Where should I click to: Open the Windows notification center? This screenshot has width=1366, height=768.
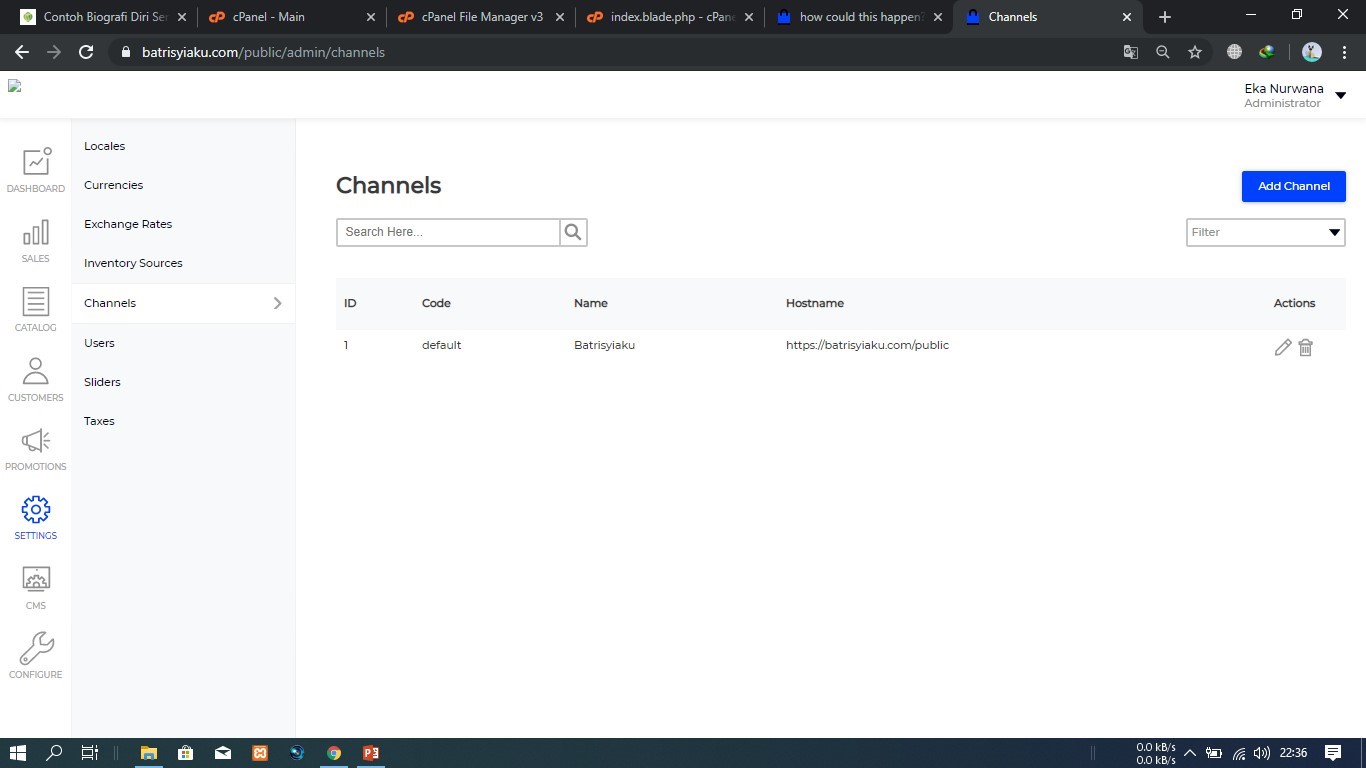pyautogui.click(x=1333, y=753)
